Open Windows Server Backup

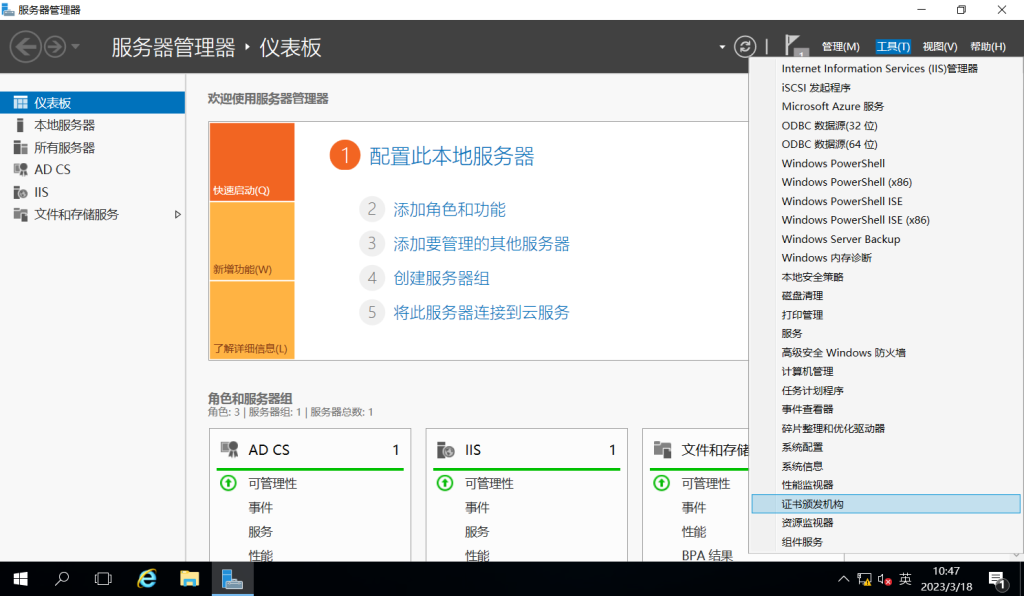tap(886, 239)
